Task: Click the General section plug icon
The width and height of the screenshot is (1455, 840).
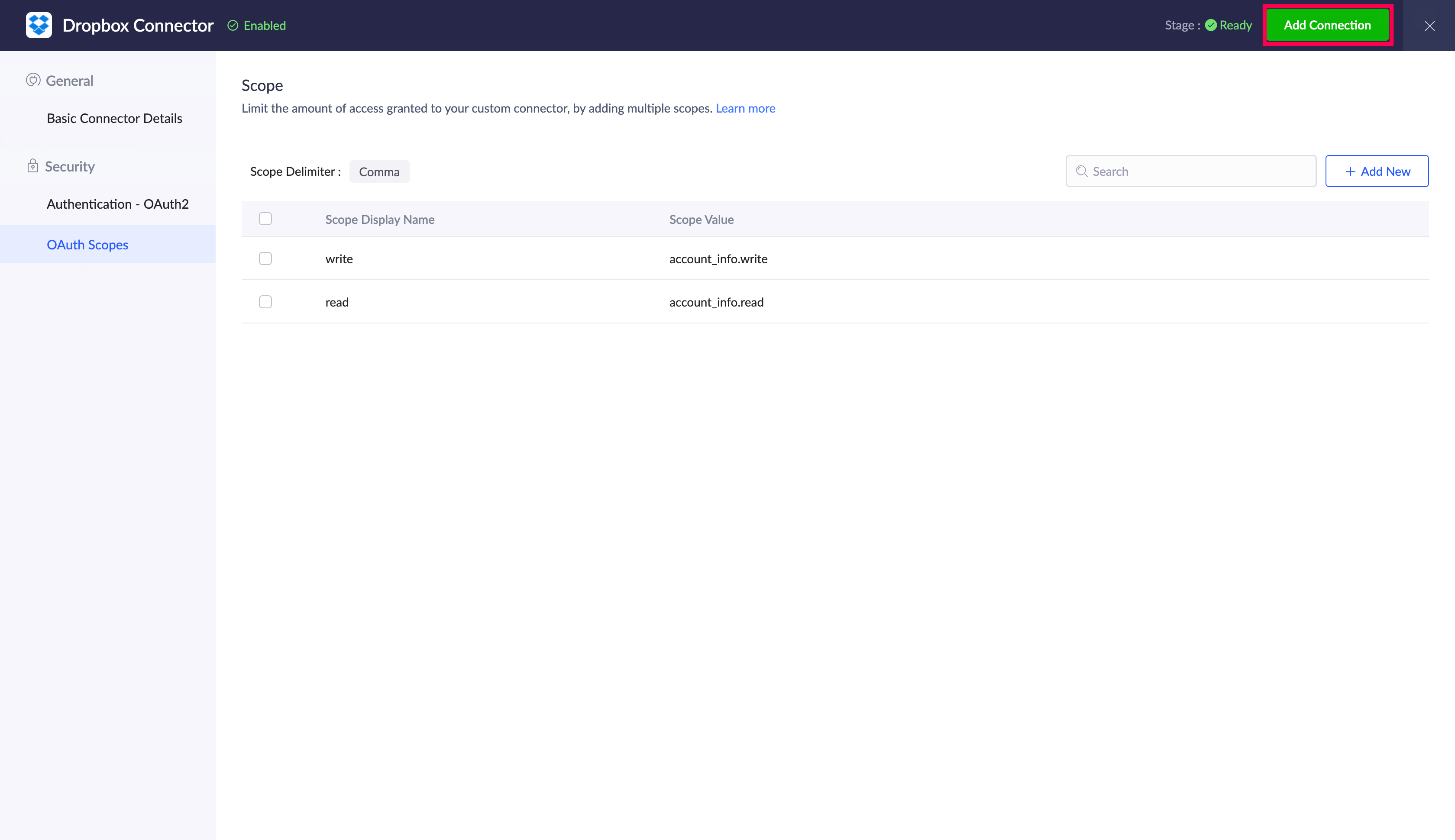Action: tap(33, 80)
